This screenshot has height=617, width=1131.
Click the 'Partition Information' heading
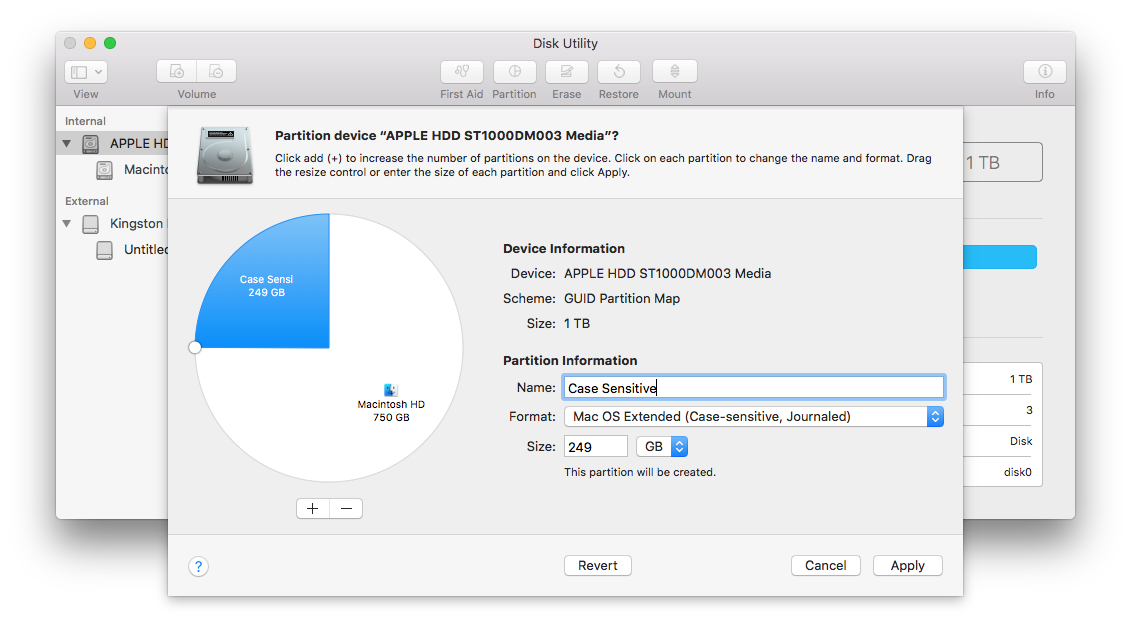(570, 361)
